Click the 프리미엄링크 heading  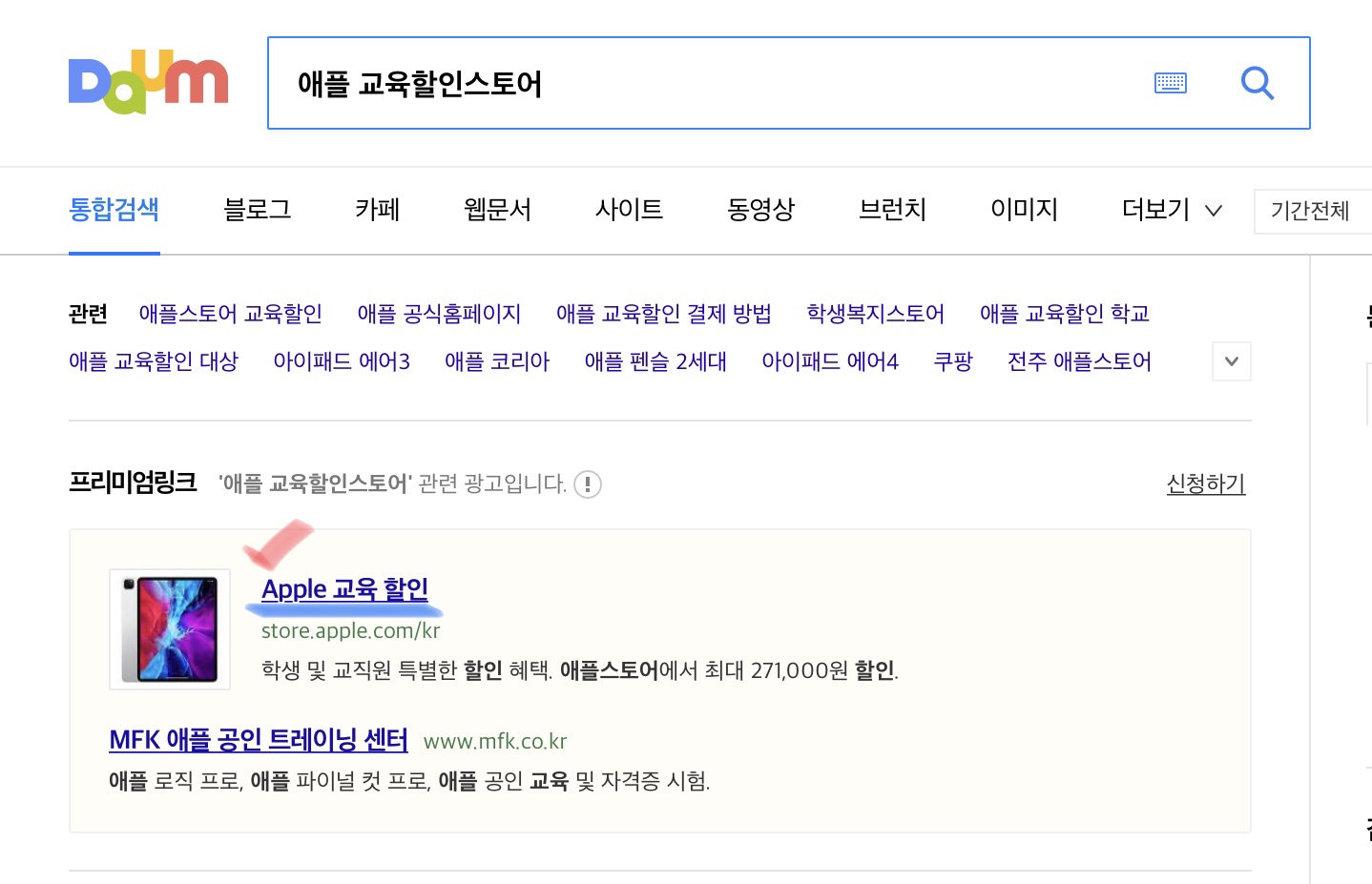[133, 483]
